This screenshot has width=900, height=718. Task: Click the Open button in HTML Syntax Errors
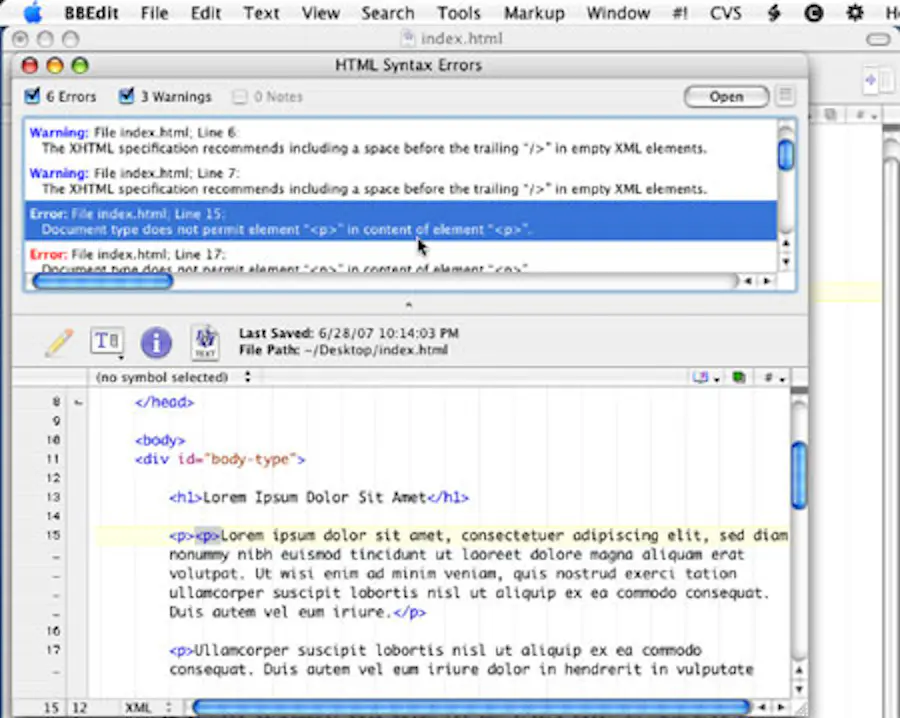(726, 96)
